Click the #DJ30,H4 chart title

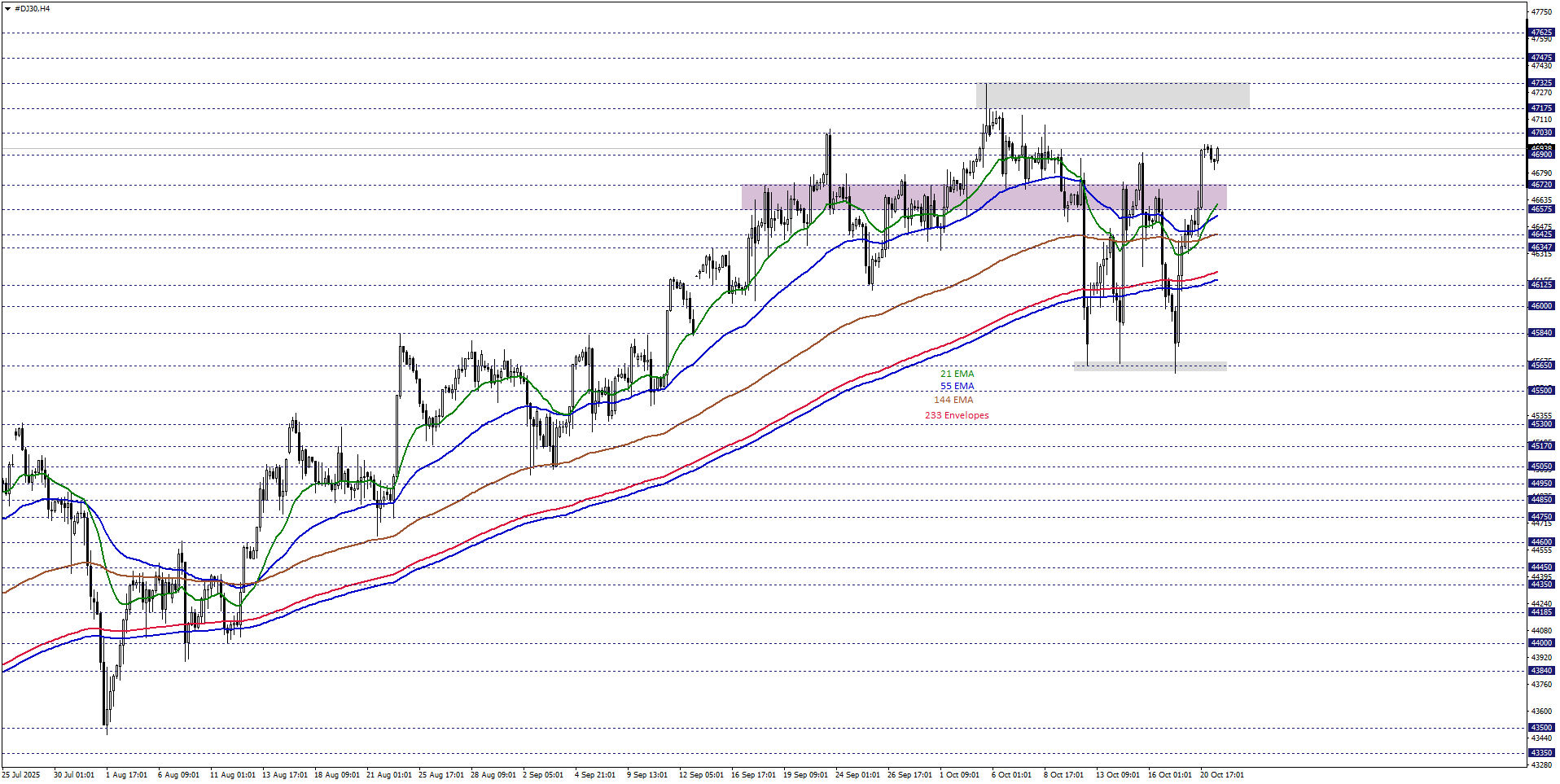[32, 9]
